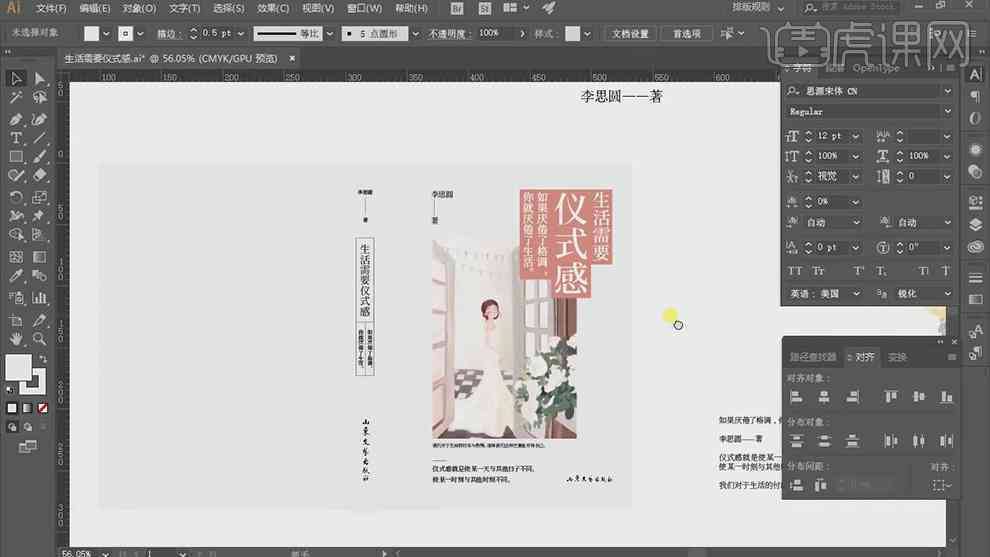
Task: Set color mode to None (red slash)
Action: click(42, 408)
